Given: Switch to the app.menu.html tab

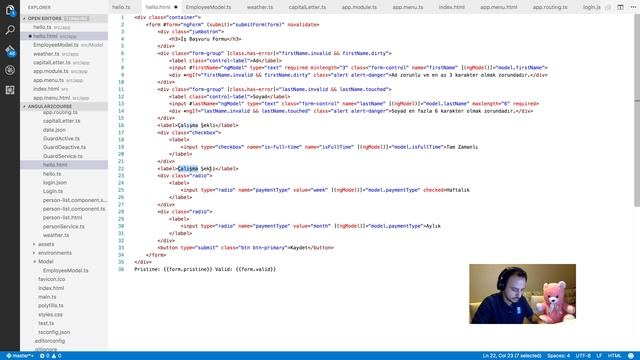Looking at the screenshot, I should 498,7.
